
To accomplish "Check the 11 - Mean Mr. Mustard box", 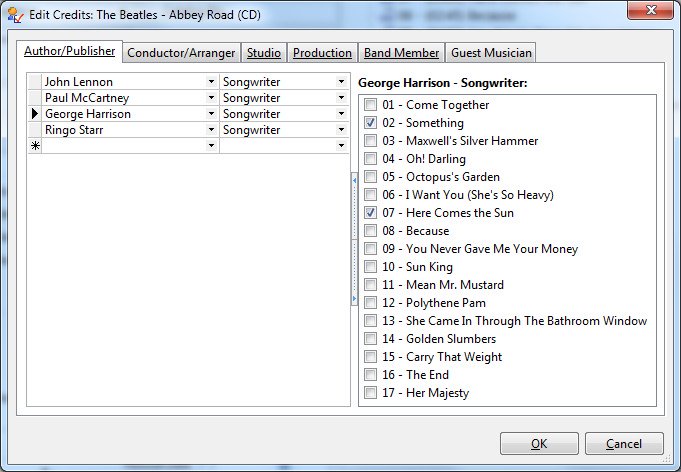I will pos(370,285).
